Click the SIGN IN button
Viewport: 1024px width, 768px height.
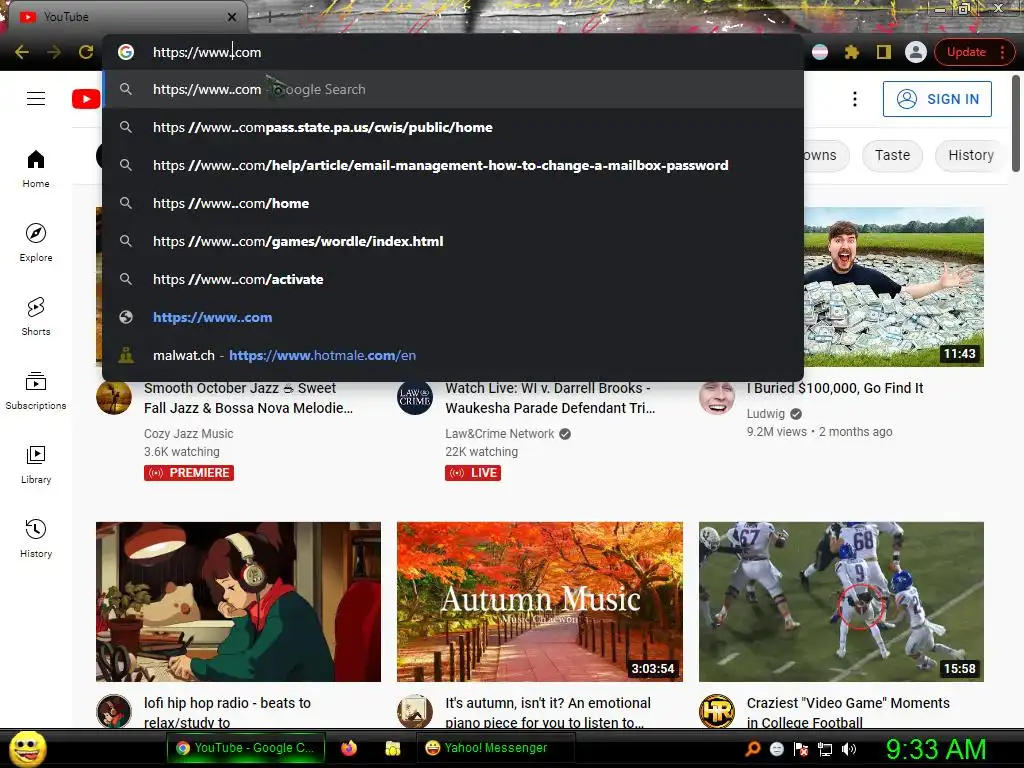937,99
